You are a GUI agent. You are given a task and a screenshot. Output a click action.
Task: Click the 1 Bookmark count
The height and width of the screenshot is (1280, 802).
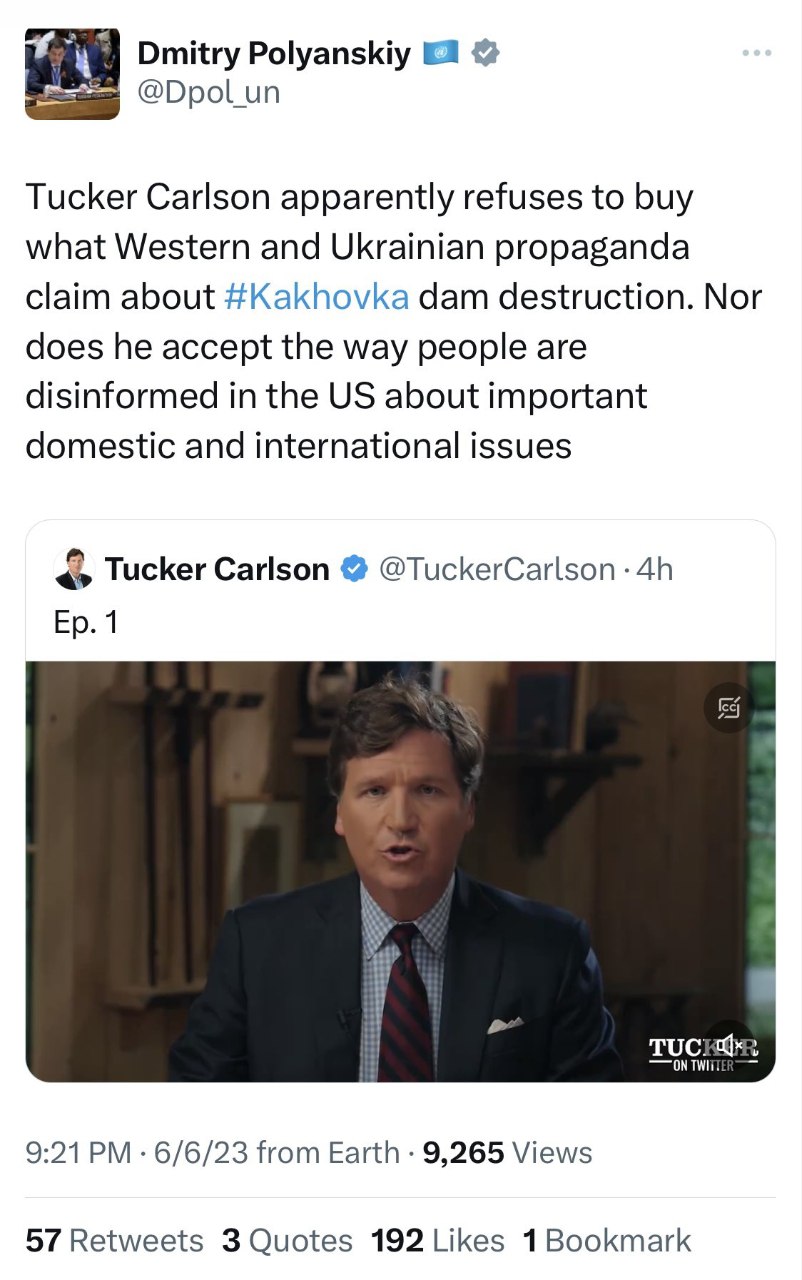(606, 1241)
